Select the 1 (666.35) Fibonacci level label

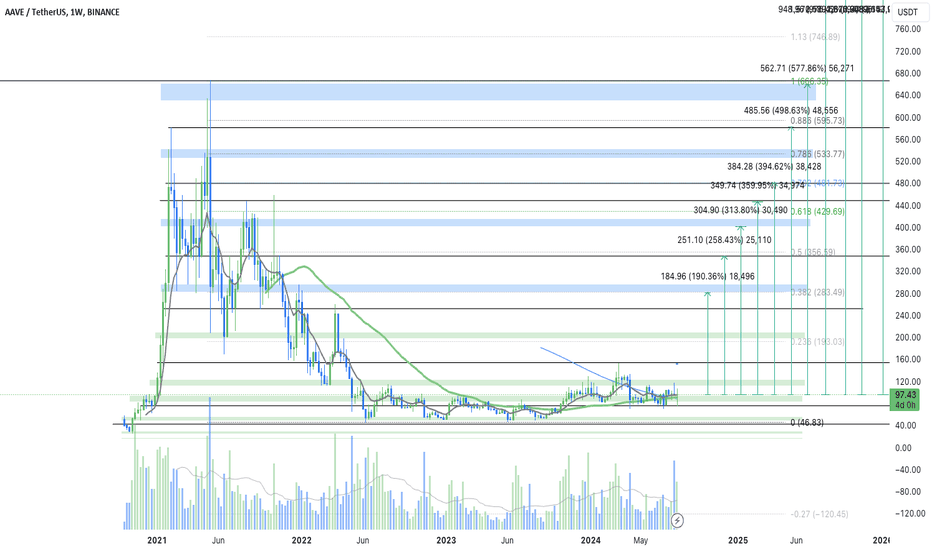(810, 81)
